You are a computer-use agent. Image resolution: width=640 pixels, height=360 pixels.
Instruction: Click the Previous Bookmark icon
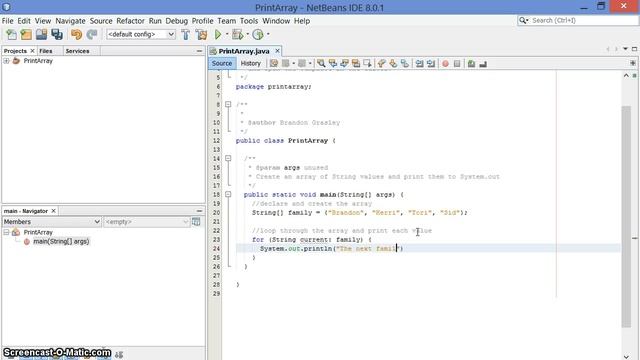pos(382,63)
